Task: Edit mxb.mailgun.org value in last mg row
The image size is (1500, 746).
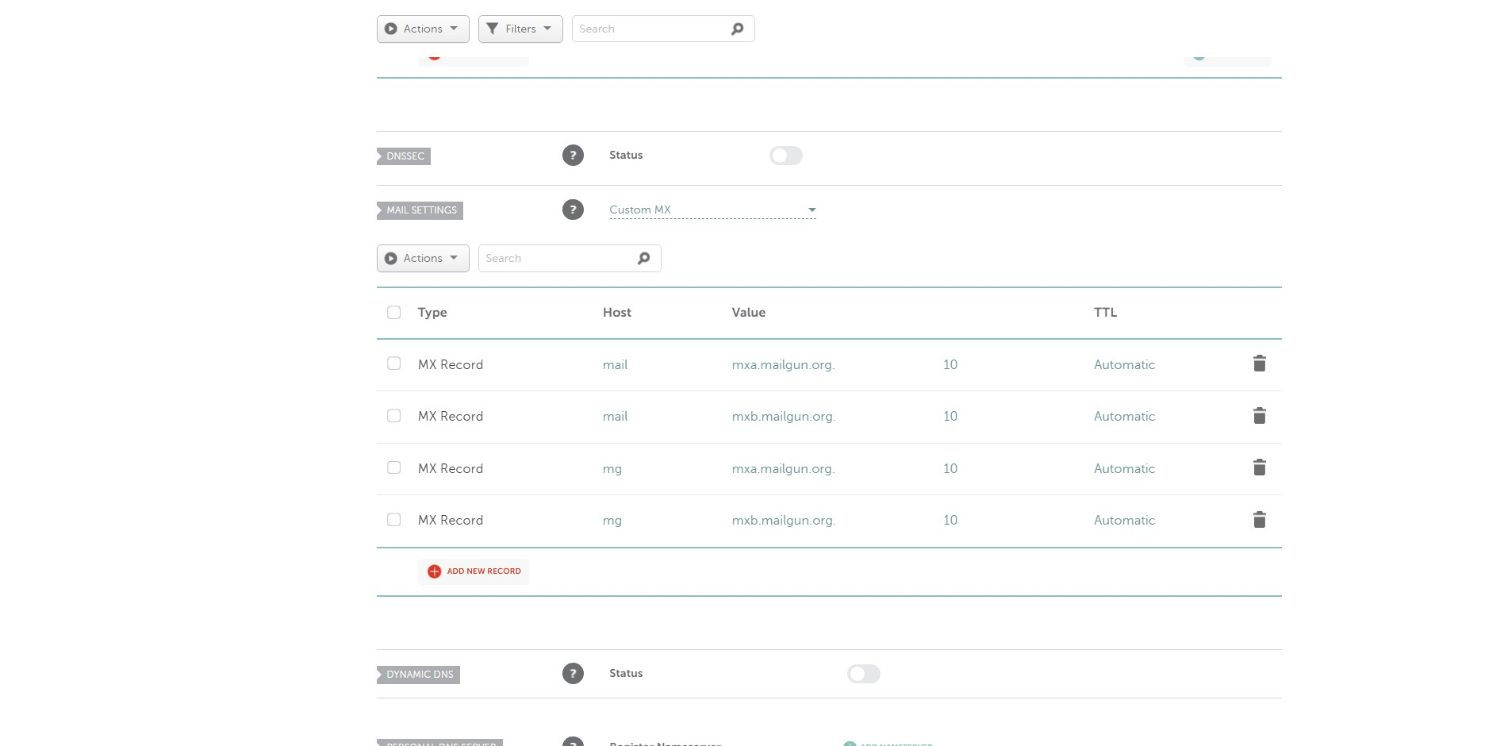Action: [783, 521]
